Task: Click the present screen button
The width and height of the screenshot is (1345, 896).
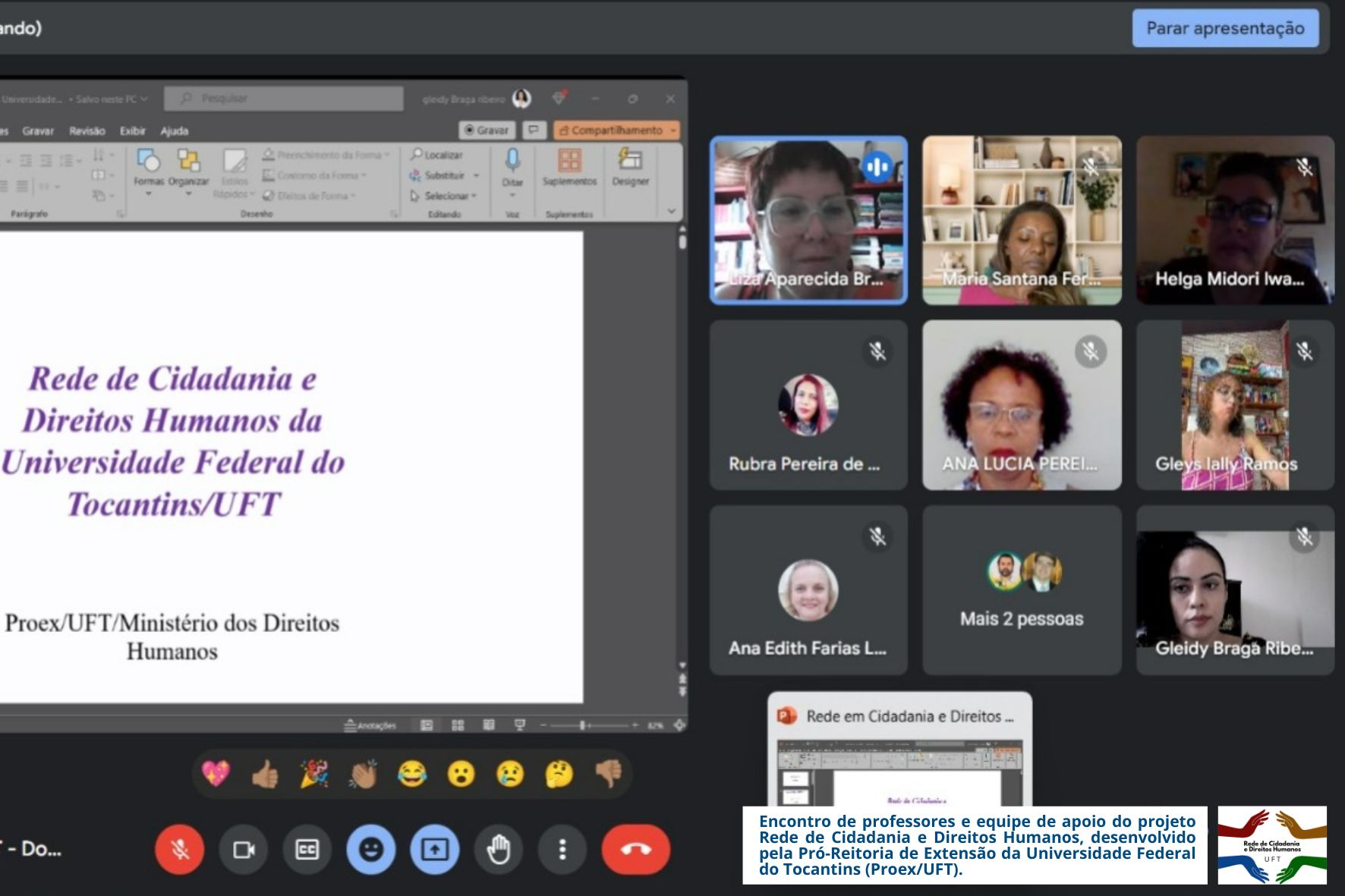Action: 435,849
